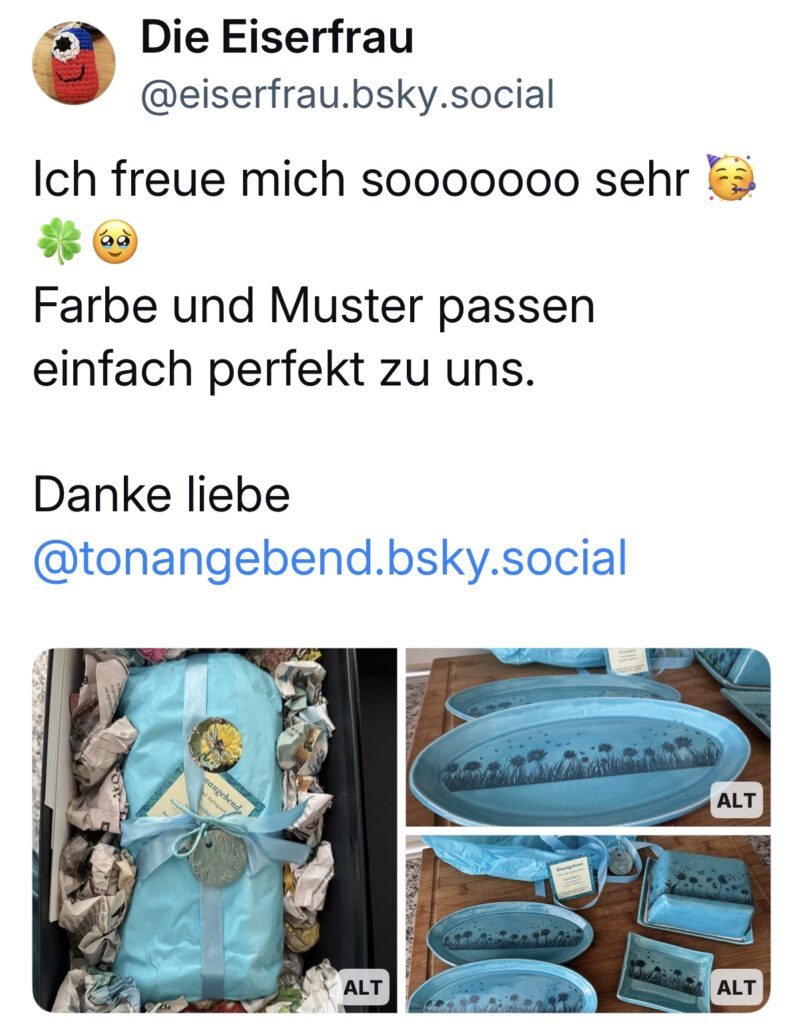
Task: Click the party face emoji
Action: 731,178
